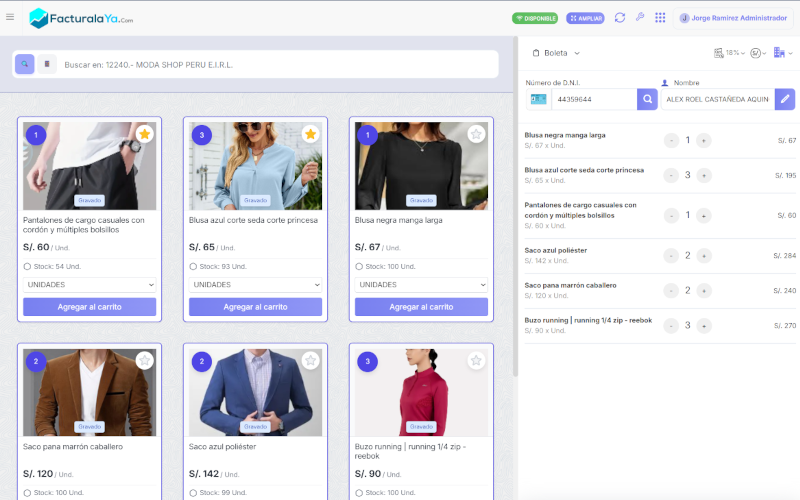This screenshot has height=500, width=800.
Task: Open the hamburger side menu
Action: (x=10, y=17)
